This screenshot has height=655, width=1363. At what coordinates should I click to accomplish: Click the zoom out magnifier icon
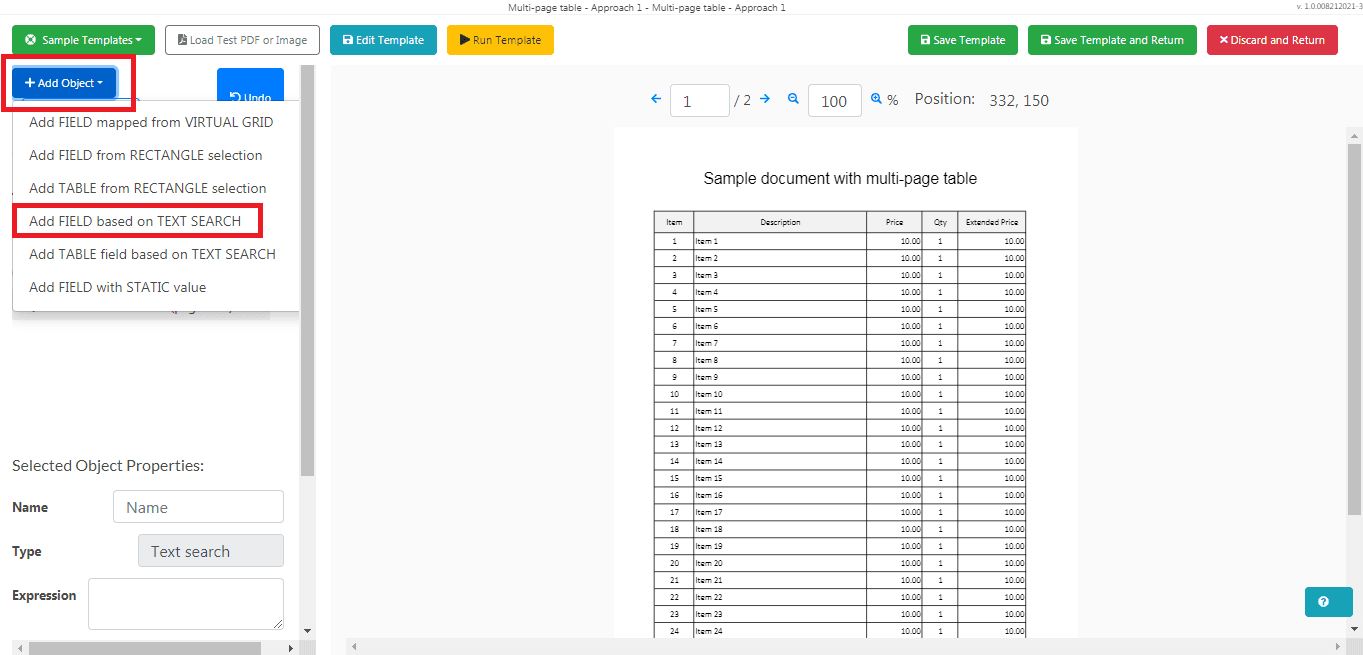[793, 99]
